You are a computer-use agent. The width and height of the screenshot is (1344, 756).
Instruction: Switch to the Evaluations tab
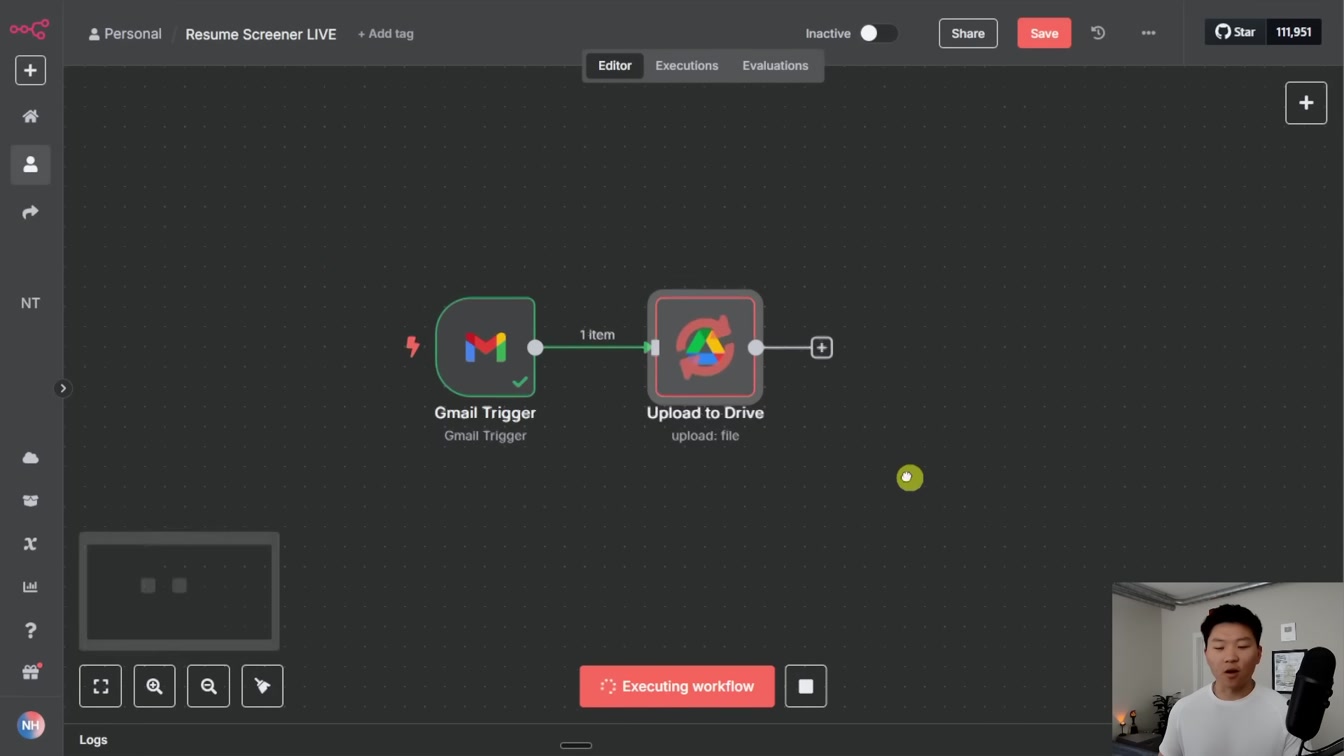point(775,66)
